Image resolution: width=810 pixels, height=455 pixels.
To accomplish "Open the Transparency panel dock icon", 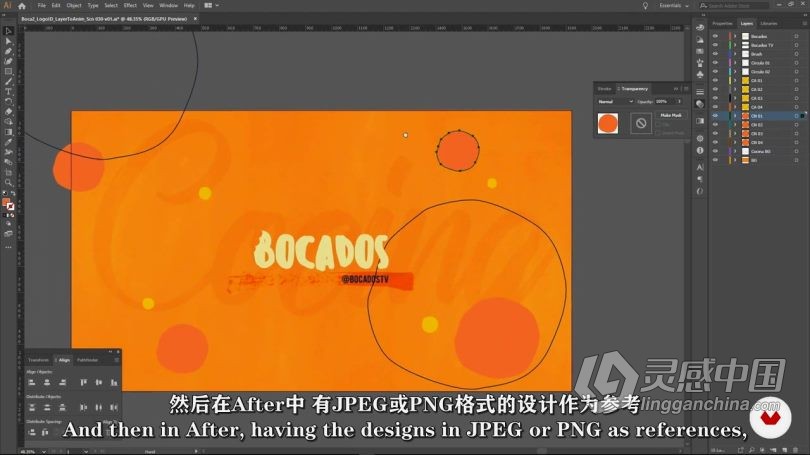I will [700, 104].
